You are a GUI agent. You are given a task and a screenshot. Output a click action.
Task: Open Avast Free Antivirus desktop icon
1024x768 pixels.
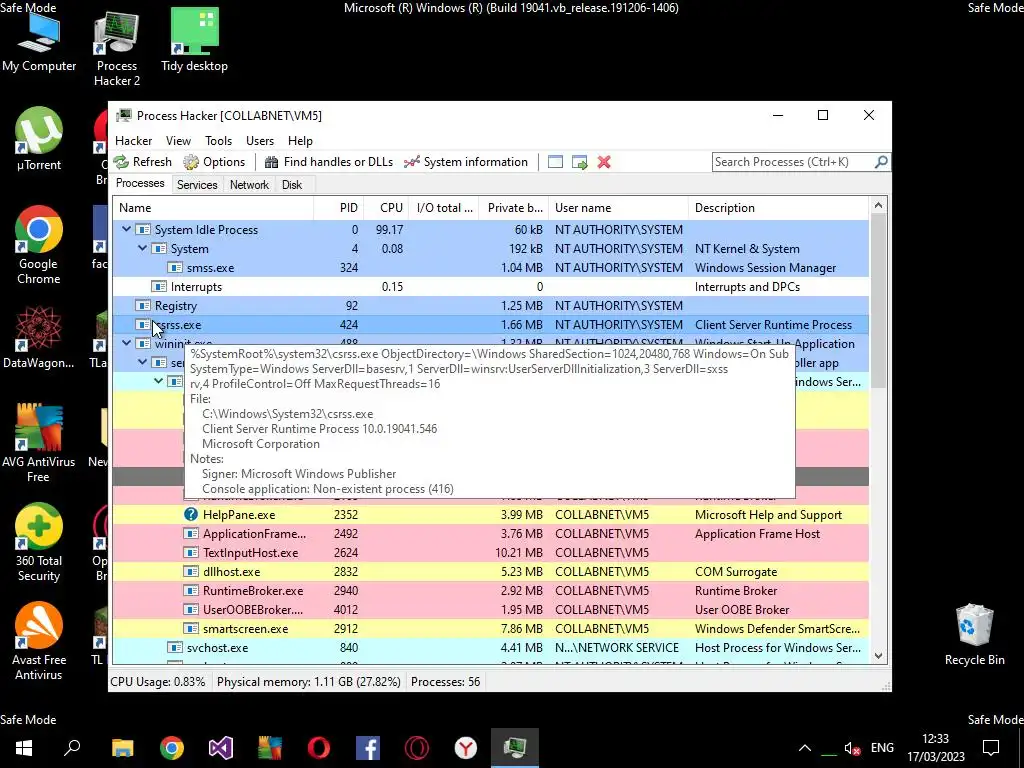click(39, 641)
